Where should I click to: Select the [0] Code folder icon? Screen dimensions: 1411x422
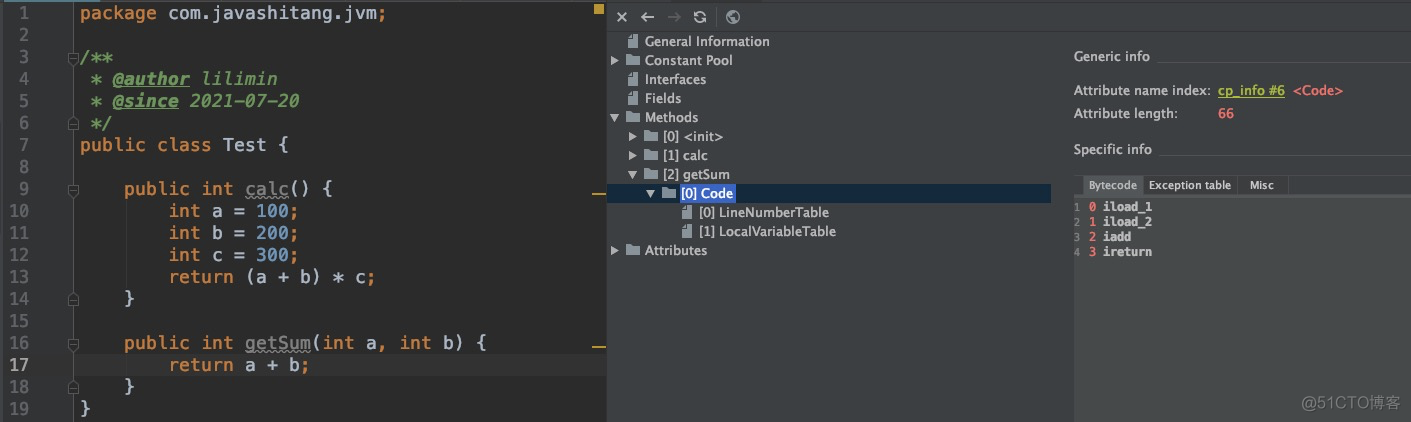(x=668, y=193)
